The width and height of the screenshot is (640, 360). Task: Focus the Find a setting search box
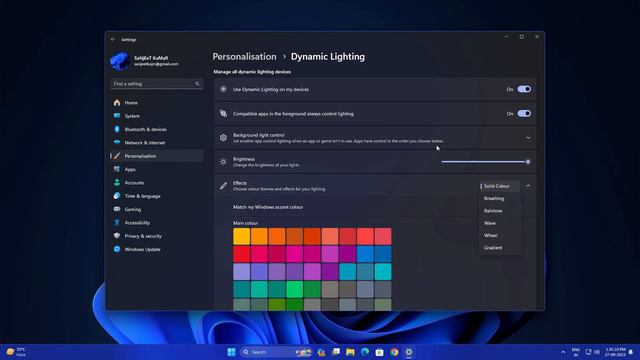click(157, 84)
